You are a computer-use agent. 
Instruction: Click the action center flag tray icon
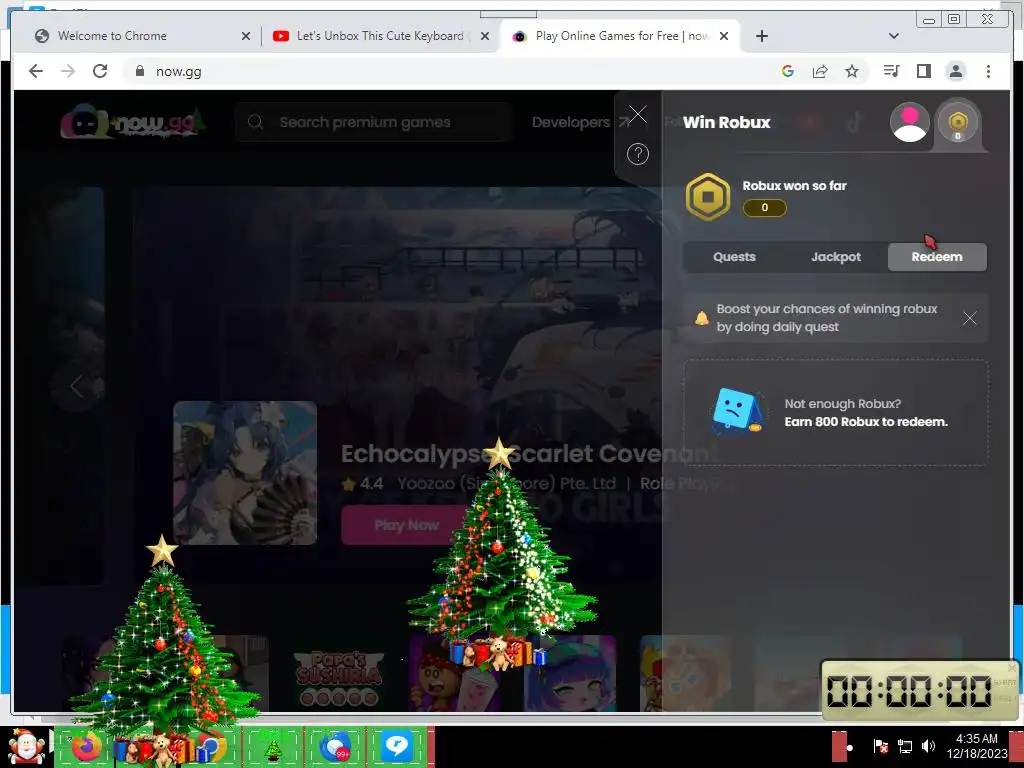(x=880, y=746)
